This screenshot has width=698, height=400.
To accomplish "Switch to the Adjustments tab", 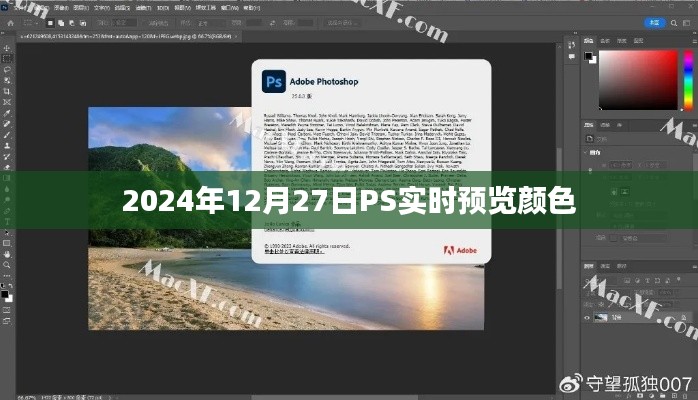I will (x=605, y=125).
